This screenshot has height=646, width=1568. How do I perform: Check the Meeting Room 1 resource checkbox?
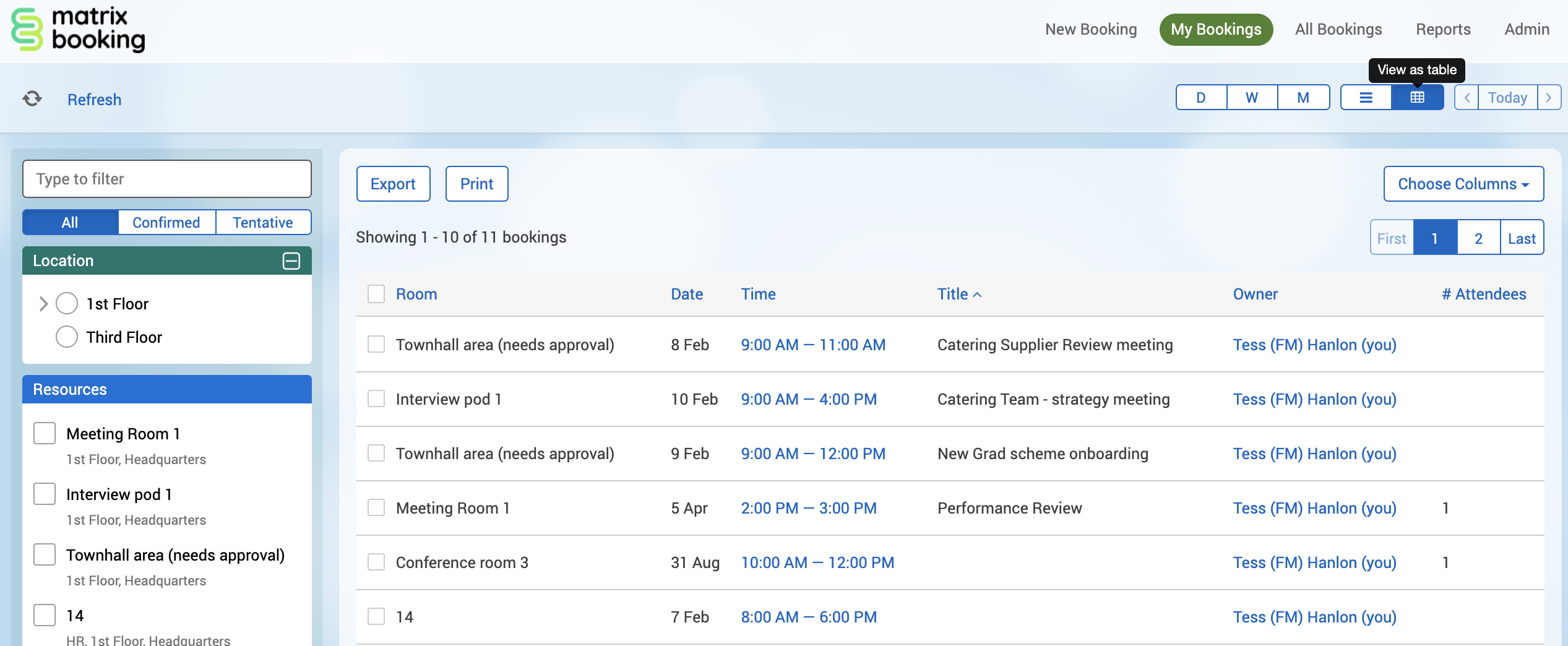tap(45, 433)
